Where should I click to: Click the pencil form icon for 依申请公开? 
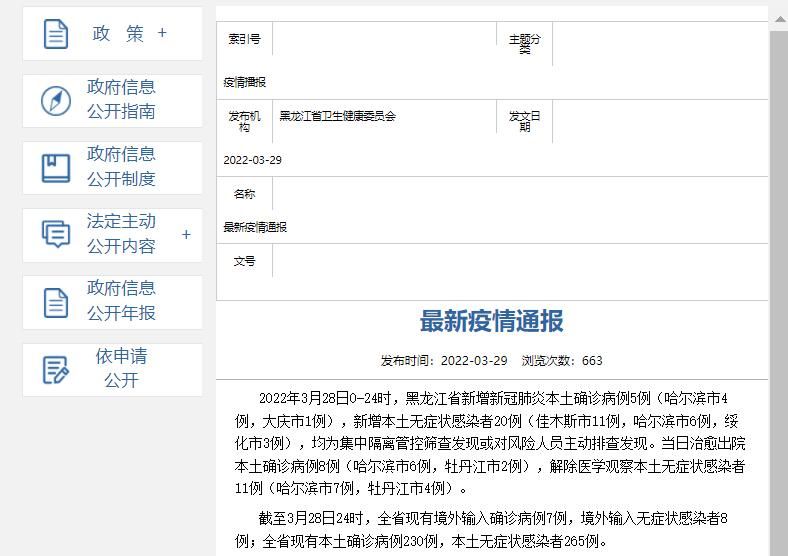point(56,369)
